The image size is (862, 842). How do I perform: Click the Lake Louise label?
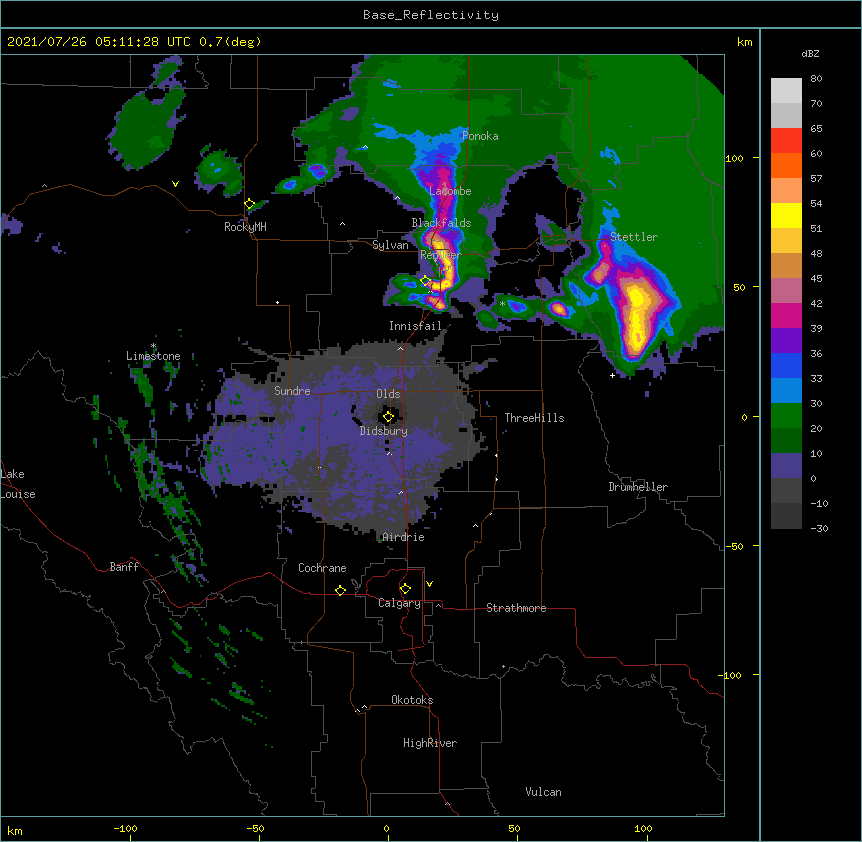(x=18, y=484)
